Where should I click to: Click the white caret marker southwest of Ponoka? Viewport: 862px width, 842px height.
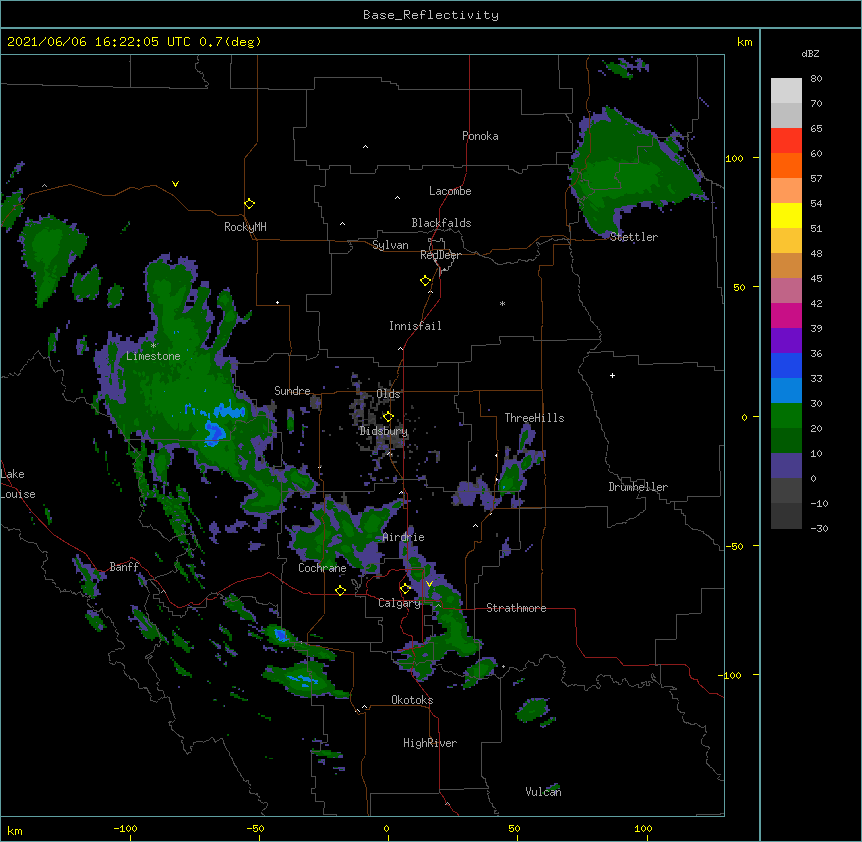coord(366,147)
